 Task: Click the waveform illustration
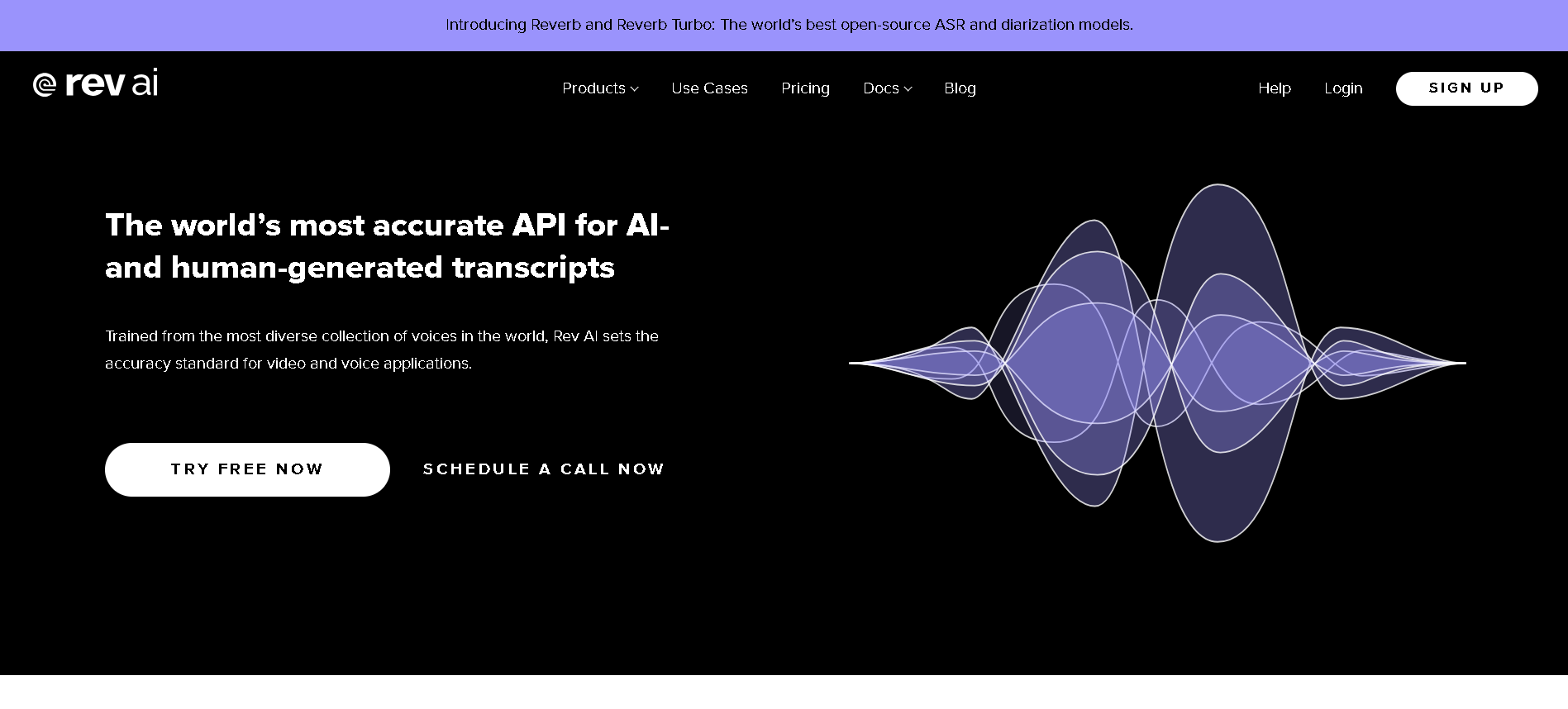pyautogui.click(x=1157, y=363)
